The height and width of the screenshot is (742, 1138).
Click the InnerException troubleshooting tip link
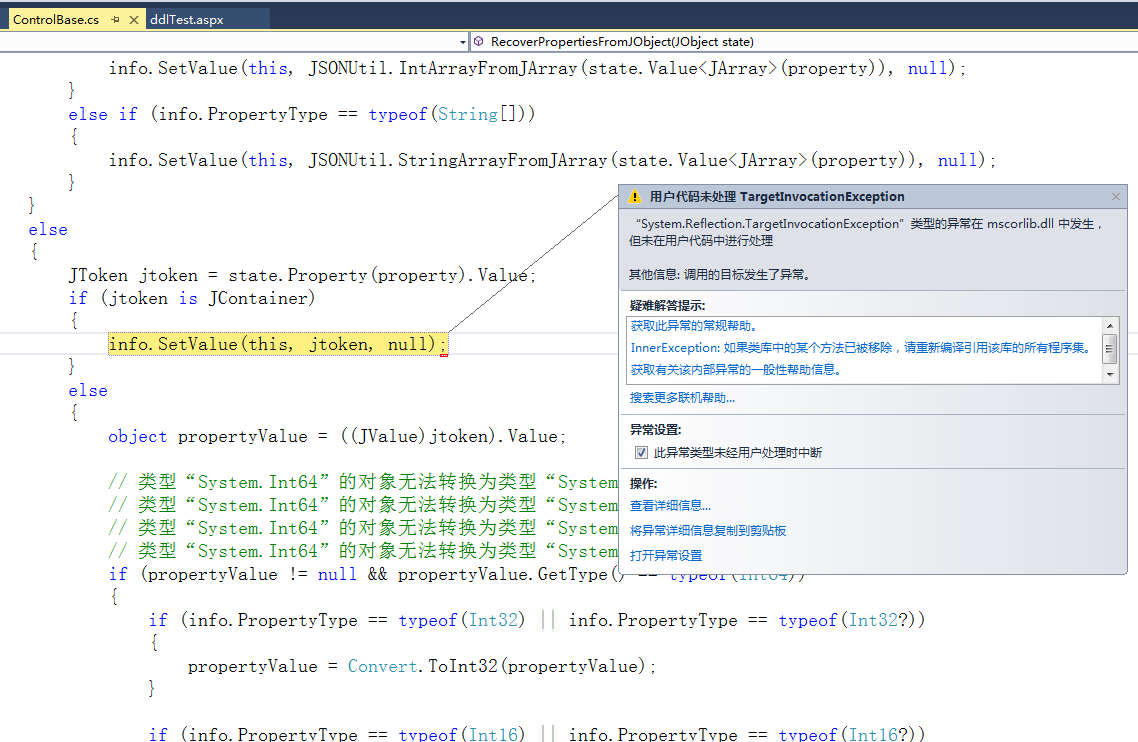[860, 348]
